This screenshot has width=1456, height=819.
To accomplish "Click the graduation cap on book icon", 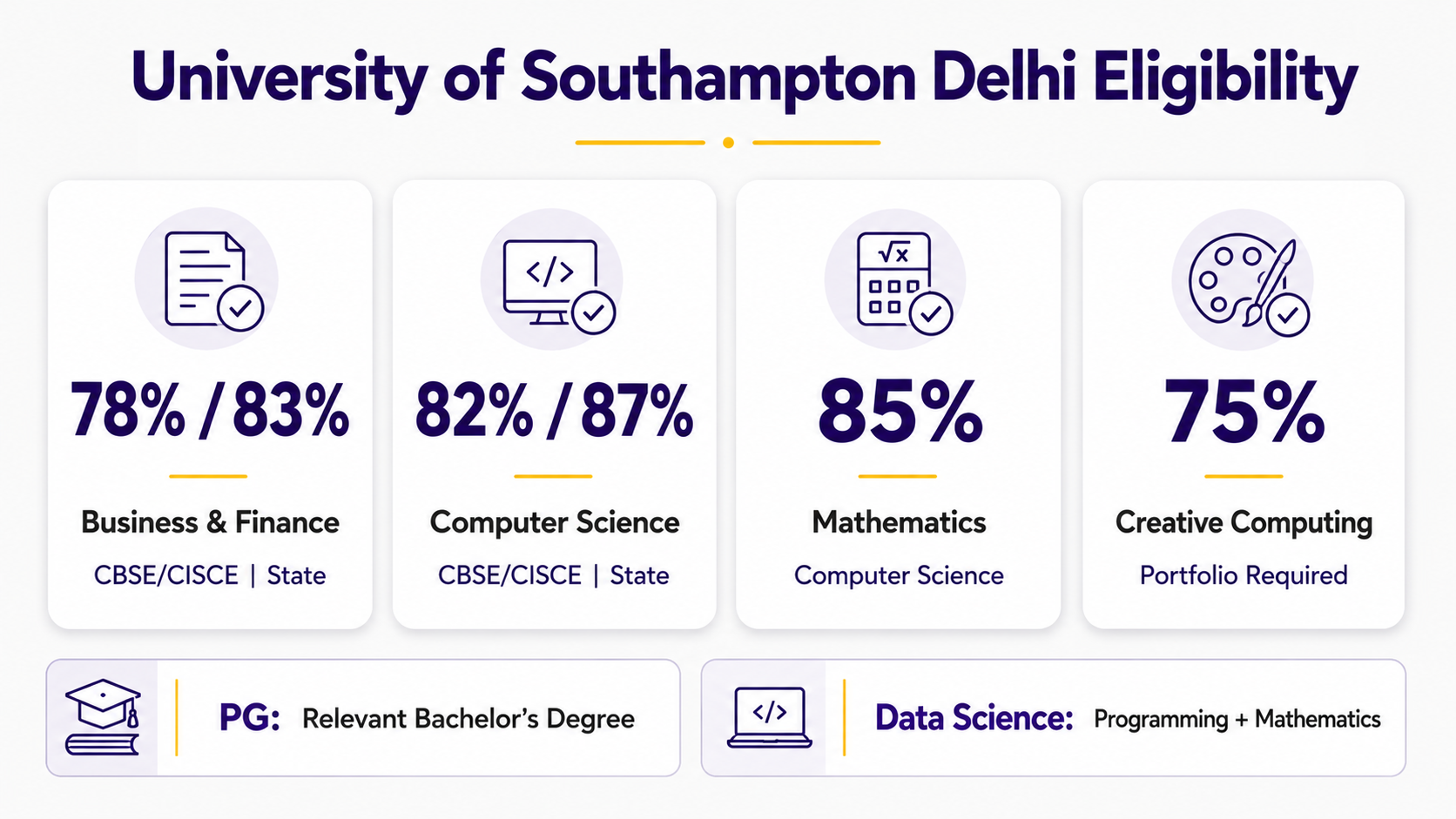I will [x=103, y=717].
